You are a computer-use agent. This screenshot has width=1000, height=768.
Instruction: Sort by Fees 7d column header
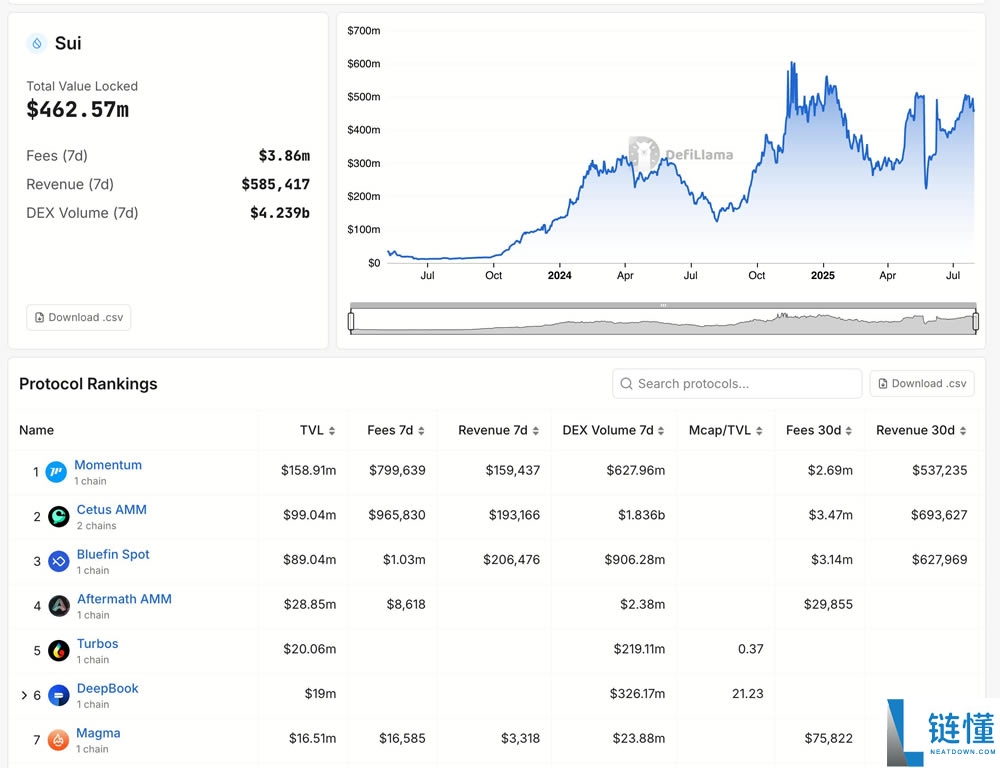pyautogui.click(x=396, y=430)
